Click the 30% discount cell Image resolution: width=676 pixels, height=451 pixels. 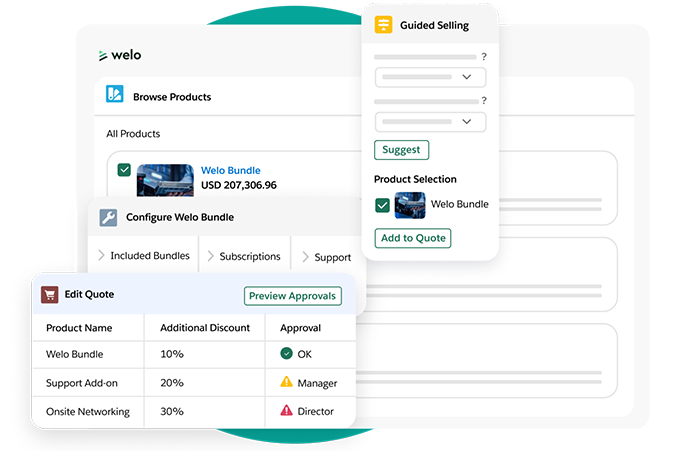172,412
